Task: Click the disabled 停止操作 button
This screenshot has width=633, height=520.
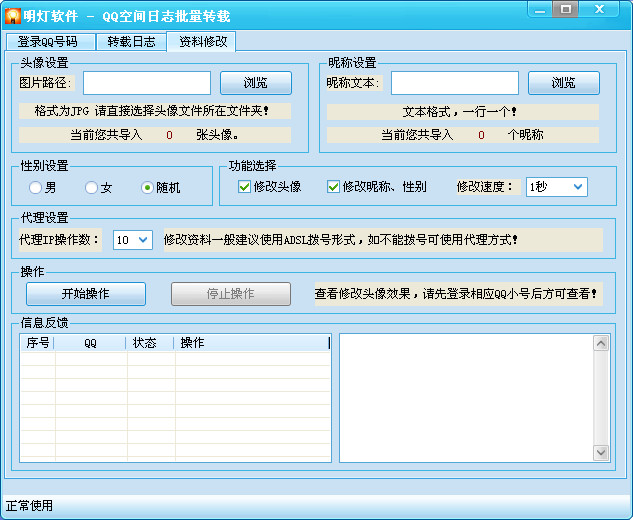Action: [231, 294]
